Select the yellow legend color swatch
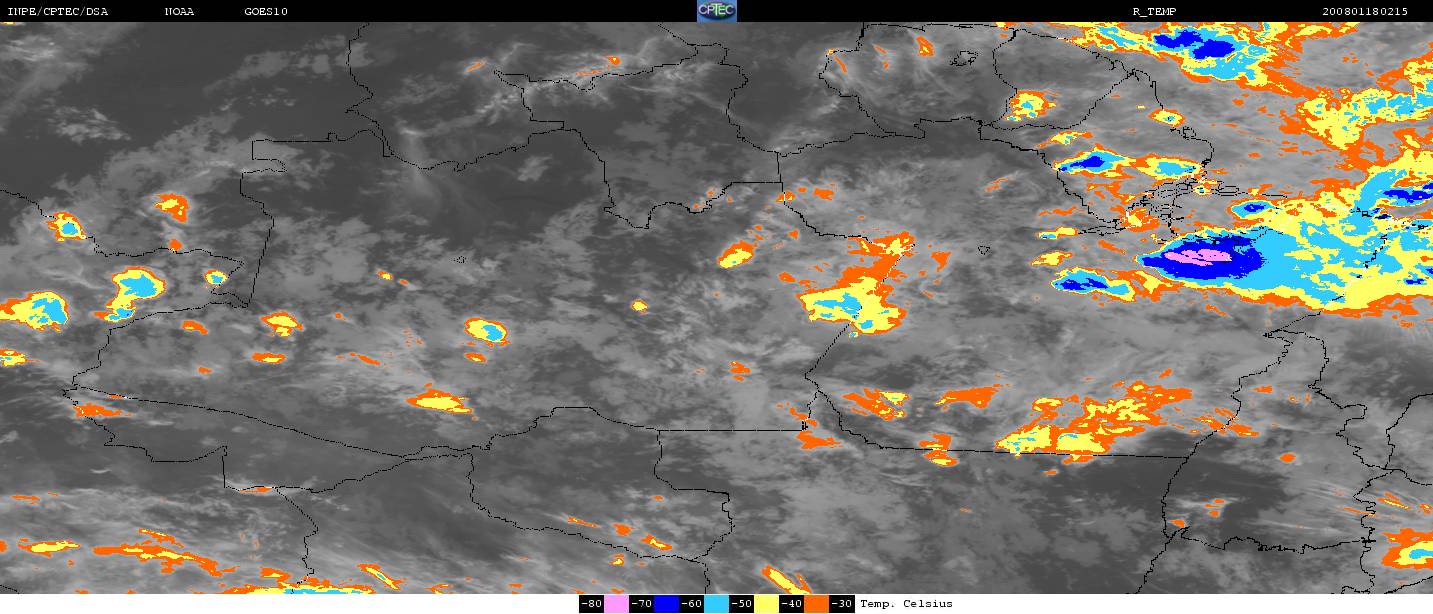Screen dimensions: 1433x614 point(766,604)
